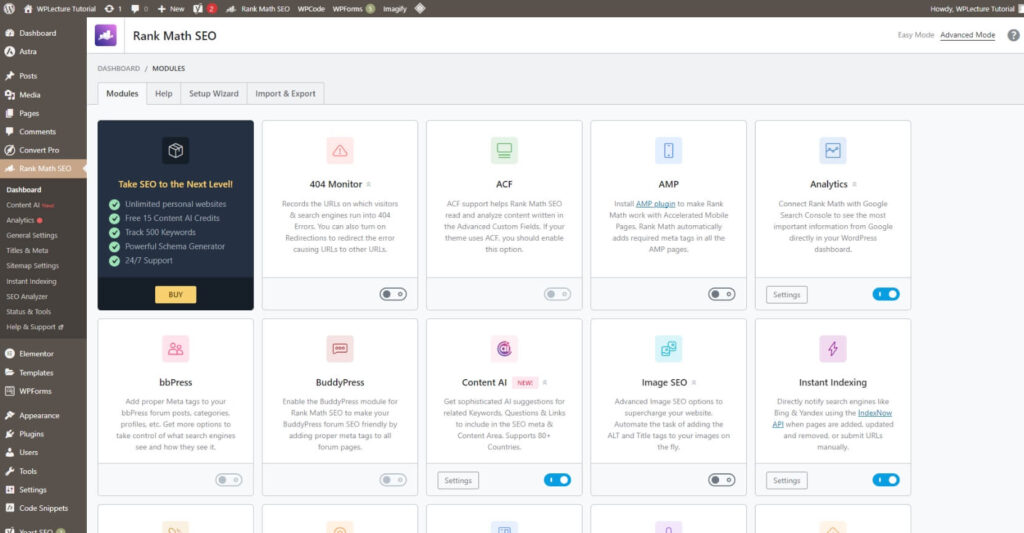
Task: Click the AMP module mobile icon
Action: tap(668, 151)
